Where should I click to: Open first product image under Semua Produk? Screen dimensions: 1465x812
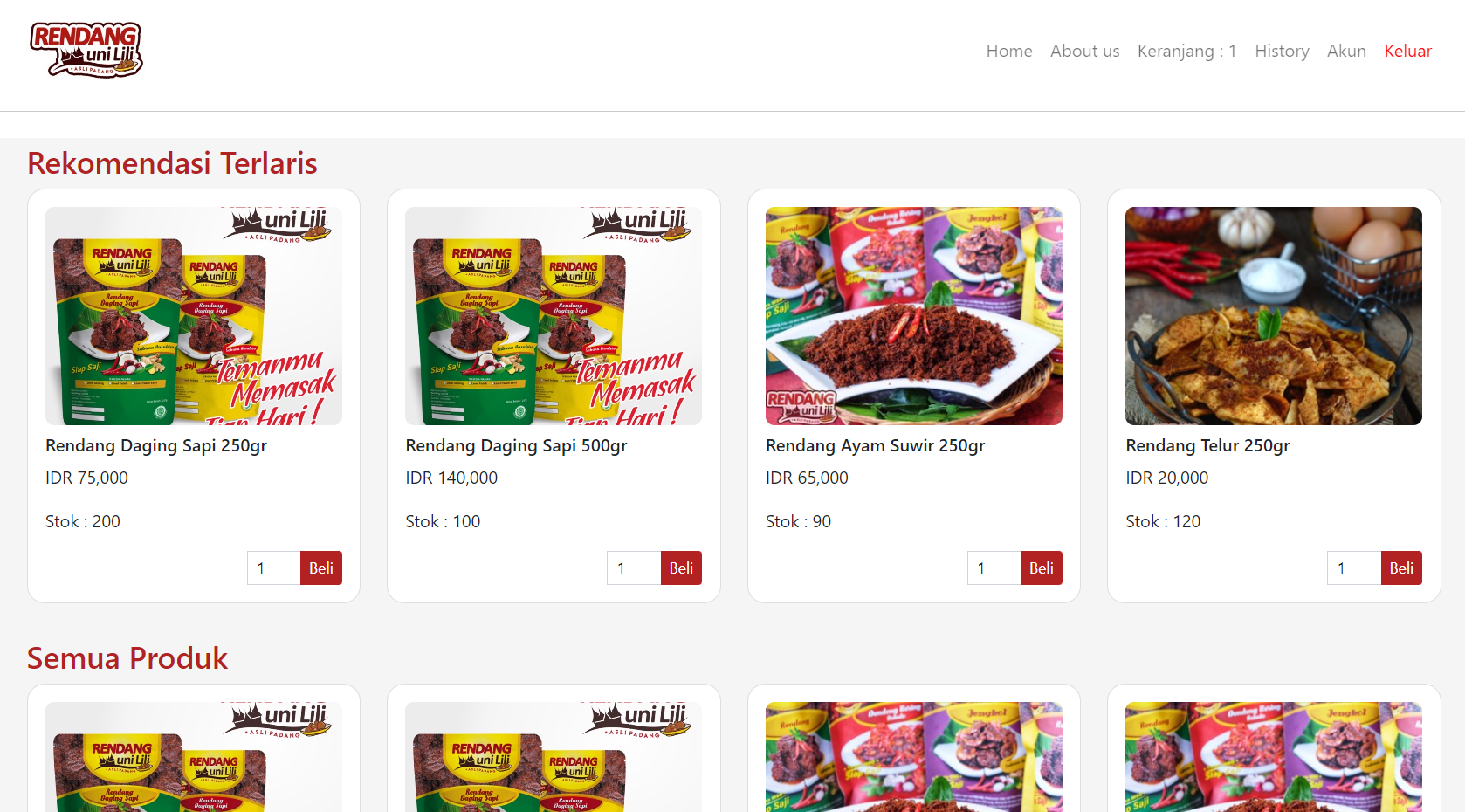coord(194,757)
